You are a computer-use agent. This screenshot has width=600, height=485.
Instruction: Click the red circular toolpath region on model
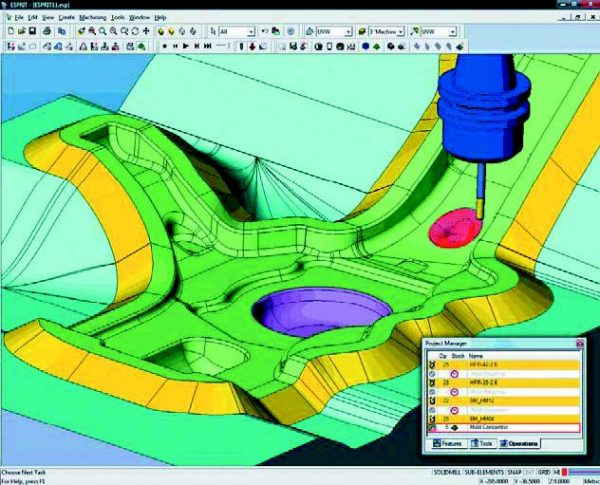pos(453,229)
